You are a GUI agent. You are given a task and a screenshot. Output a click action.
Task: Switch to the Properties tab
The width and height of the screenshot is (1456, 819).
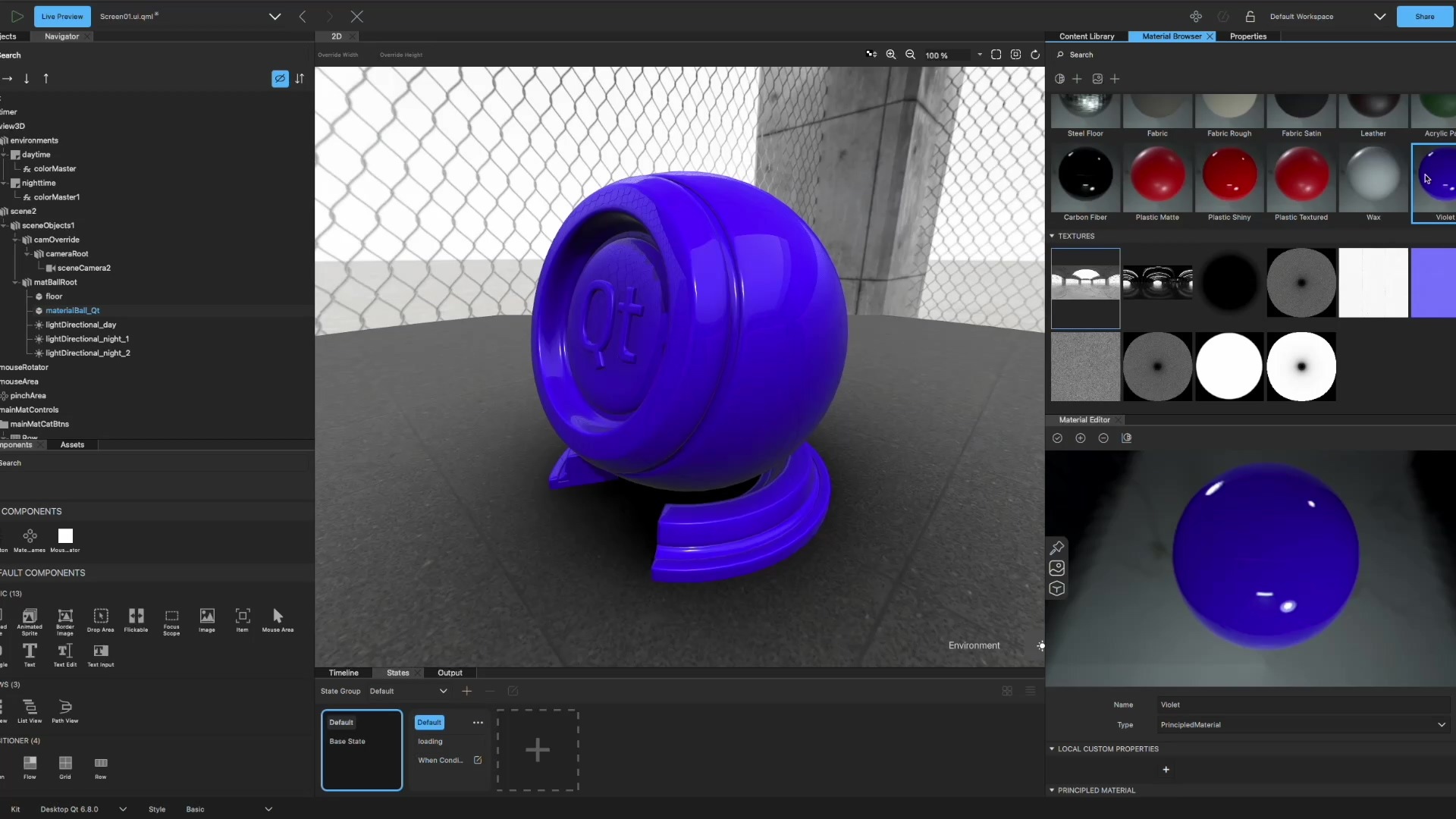(x=1248, y=36)
